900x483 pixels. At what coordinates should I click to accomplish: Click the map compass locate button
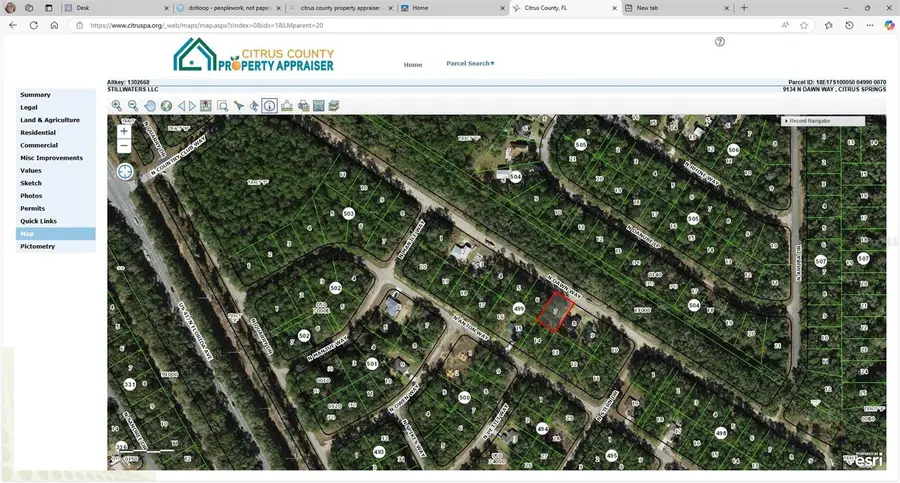click(125, 171)
